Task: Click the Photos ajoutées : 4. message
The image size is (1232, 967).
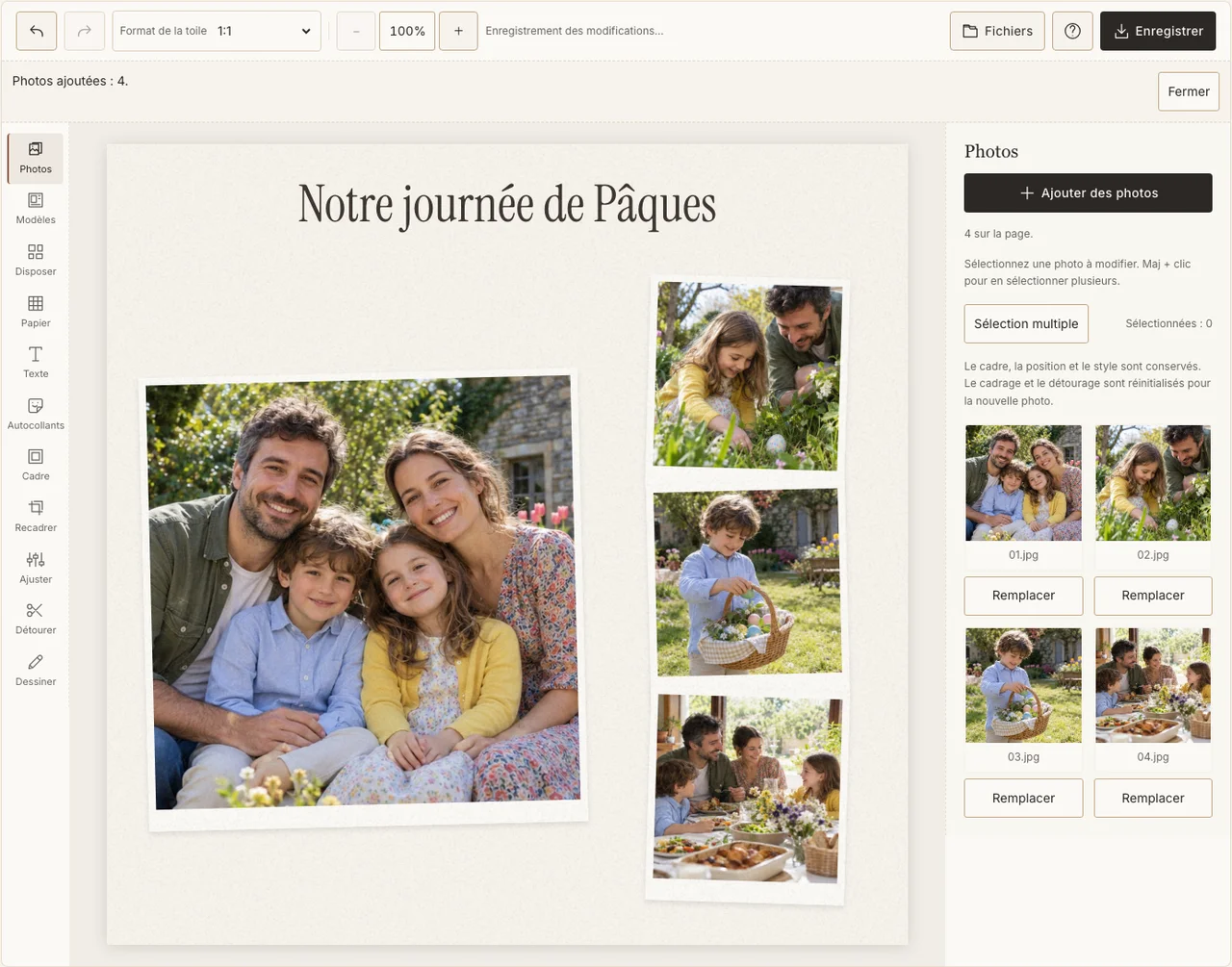Action: tap(70, 81)
